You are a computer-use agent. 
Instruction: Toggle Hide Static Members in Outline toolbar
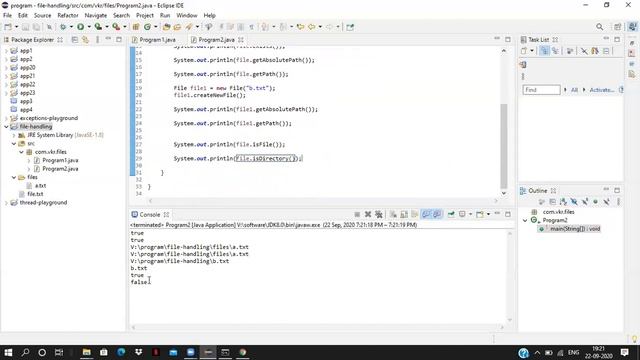click(585, 202)
